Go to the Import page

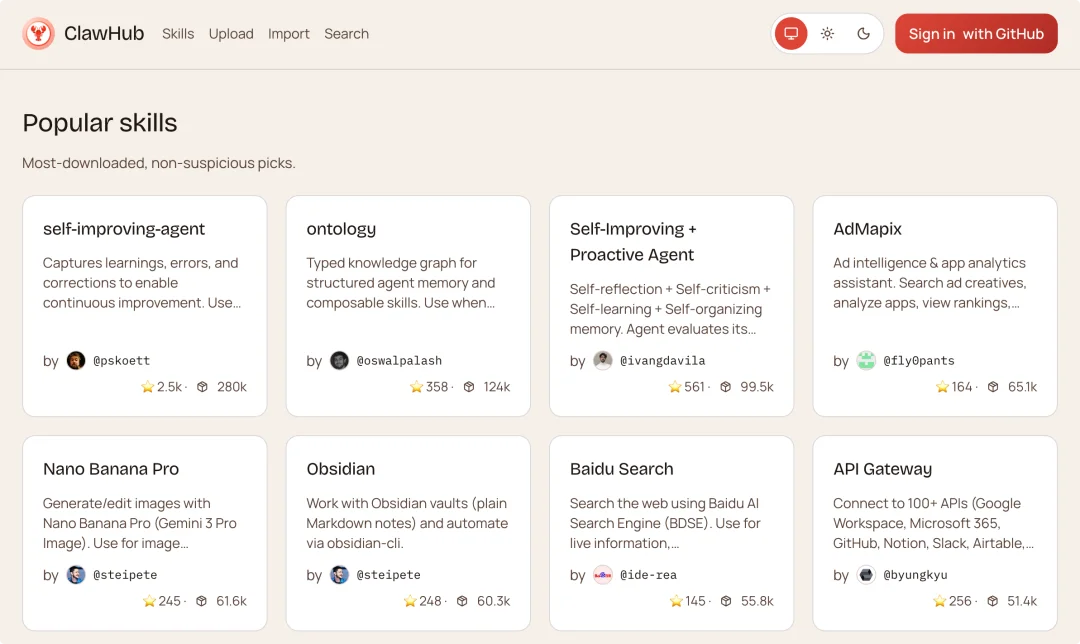(288, 34)
